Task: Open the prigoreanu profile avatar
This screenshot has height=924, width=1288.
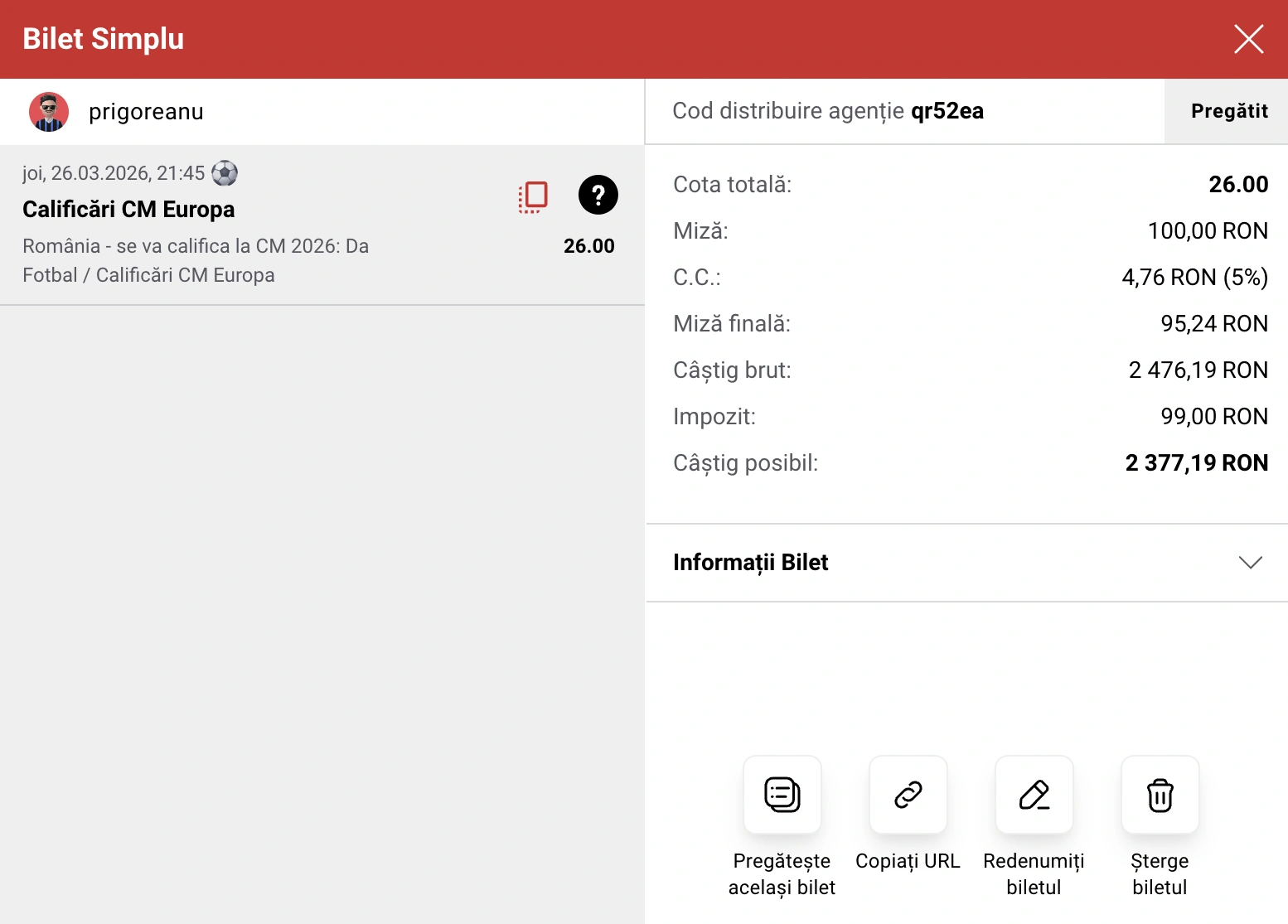Action: pos(49,112)
